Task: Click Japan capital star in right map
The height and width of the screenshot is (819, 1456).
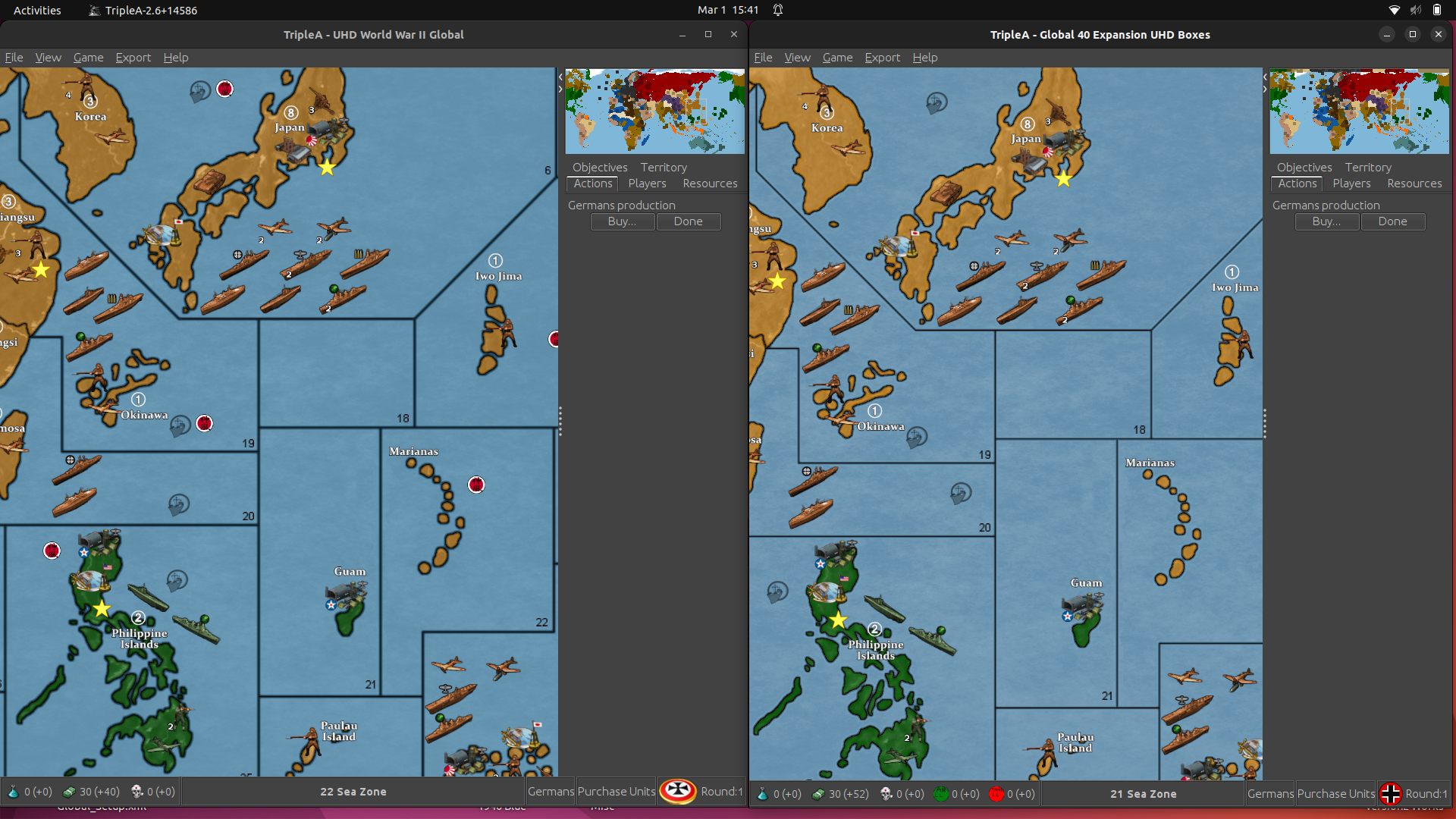Action: (x=1064, y=179)
